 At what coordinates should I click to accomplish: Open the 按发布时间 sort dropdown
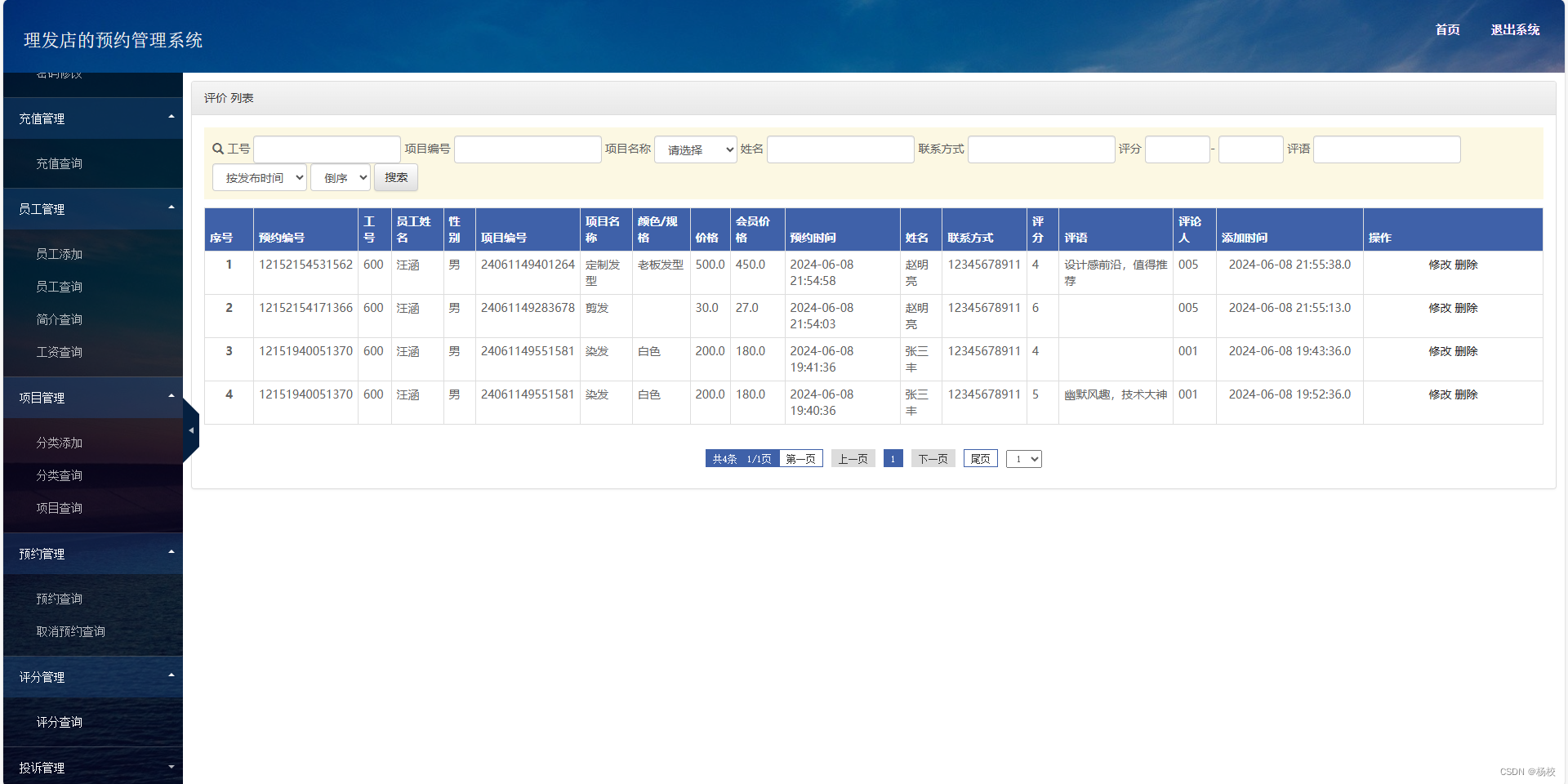[x=260, y=177]
